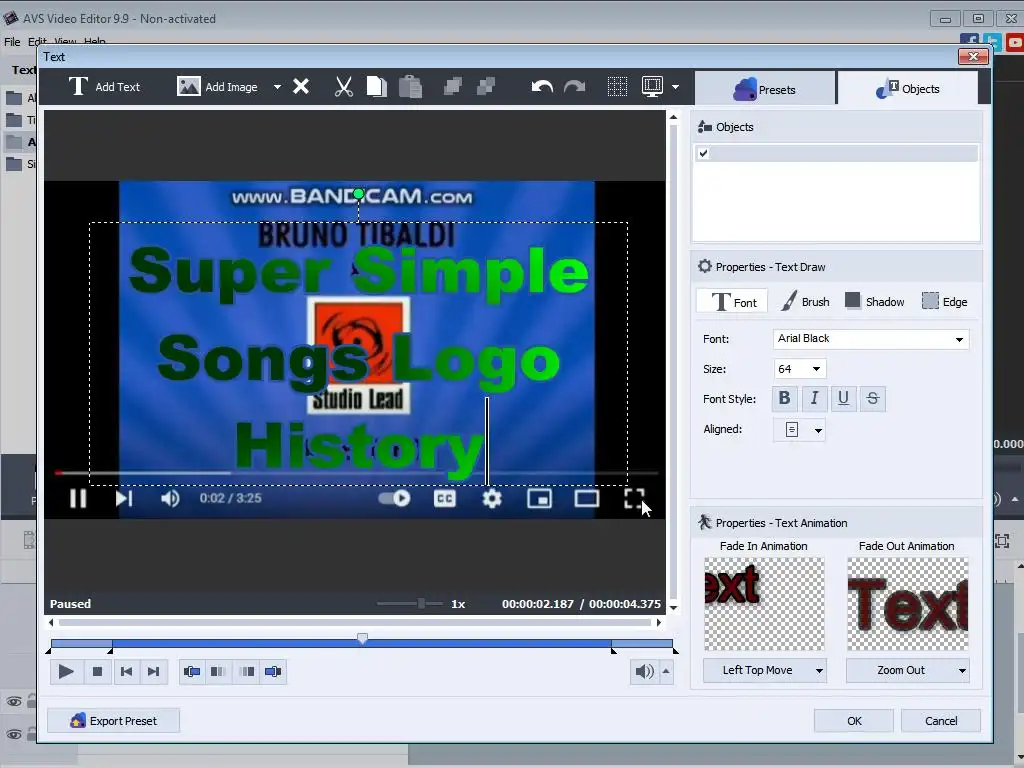Toggle the grid lines icon

pyautogui.click(x=617, y=86)
